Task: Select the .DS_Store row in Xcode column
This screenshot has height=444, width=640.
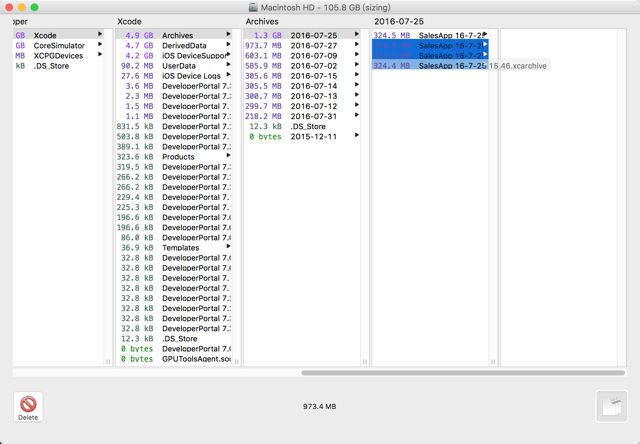Action: coord(174,339)
